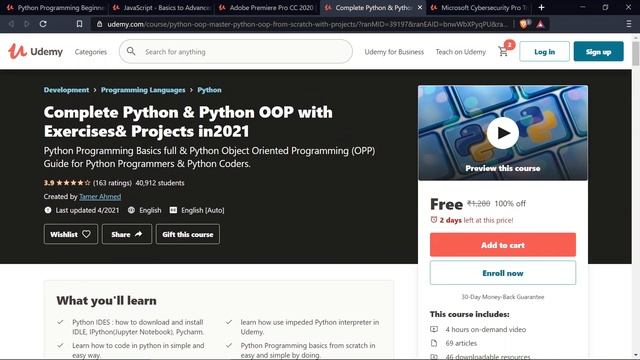
Task: Click the Log in button
Action: 544,51
